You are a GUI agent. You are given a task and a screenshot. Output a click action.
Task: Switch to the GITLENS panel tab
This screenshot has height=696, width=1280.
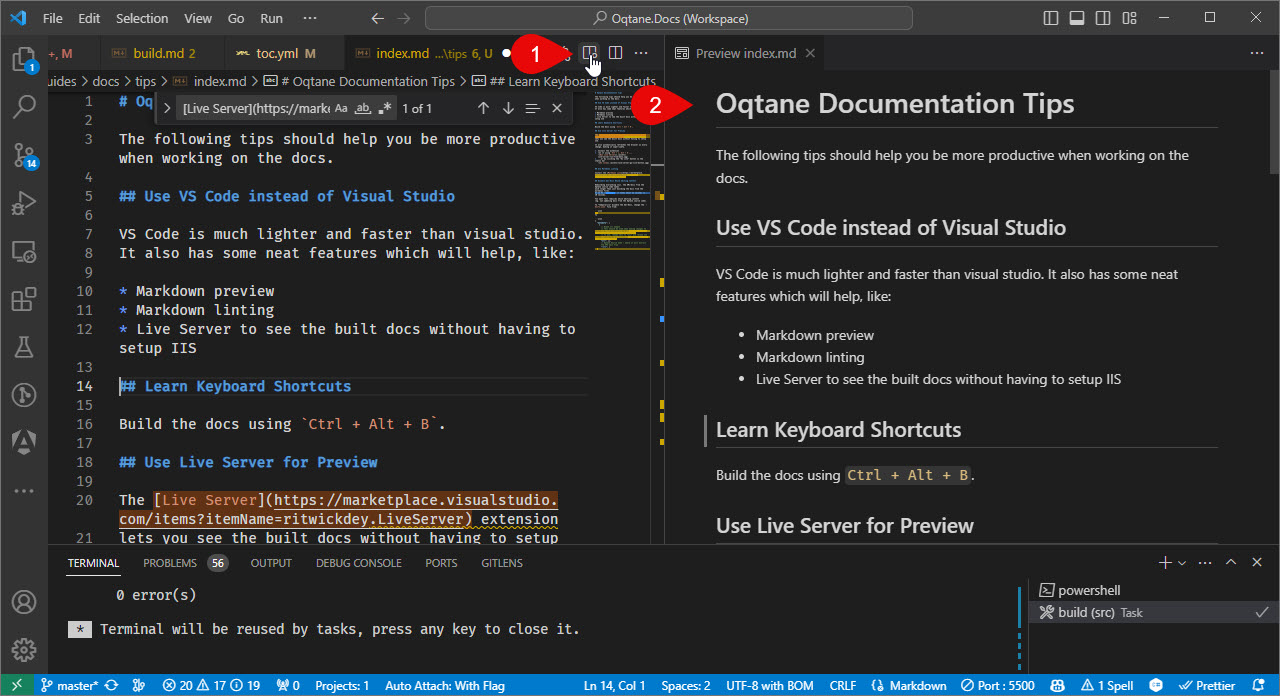pyautogui.click(x=502, y=563)
